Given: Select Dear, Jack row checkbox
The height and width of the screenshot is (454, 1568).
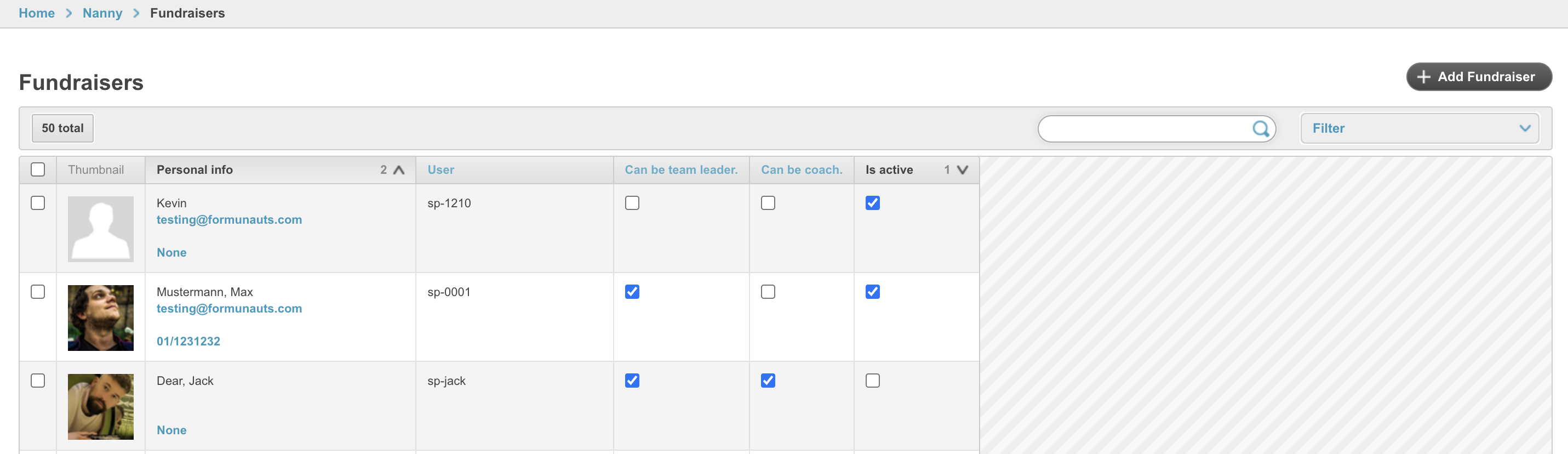Looking at the screenshot, I should coord(38,381).
